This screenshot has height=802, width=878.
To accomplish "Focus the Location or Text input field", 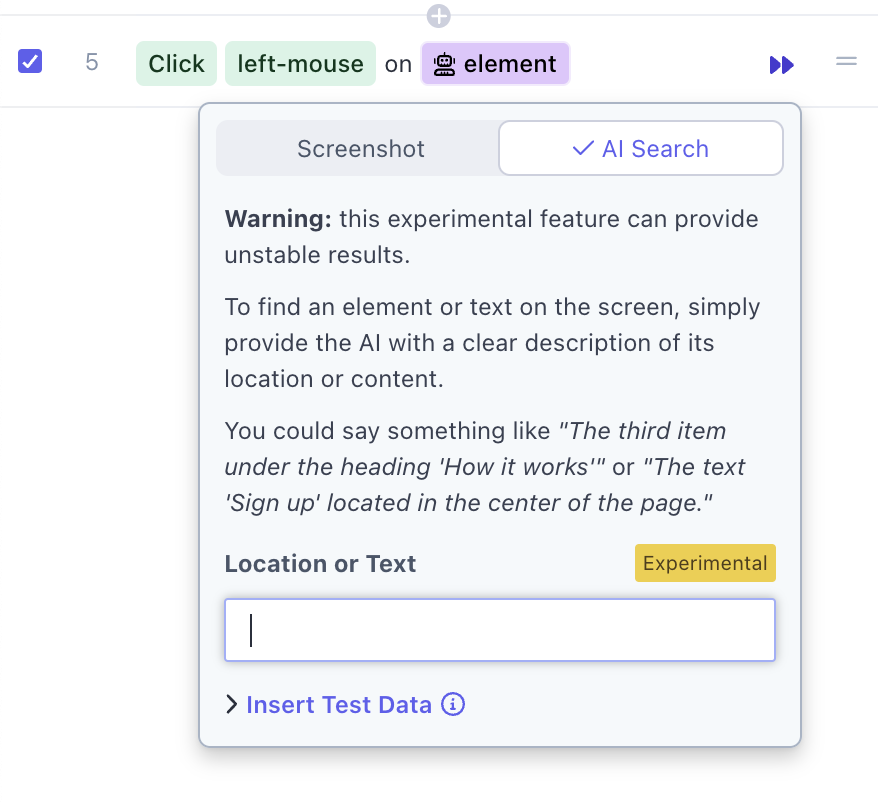I will point(500,630).
